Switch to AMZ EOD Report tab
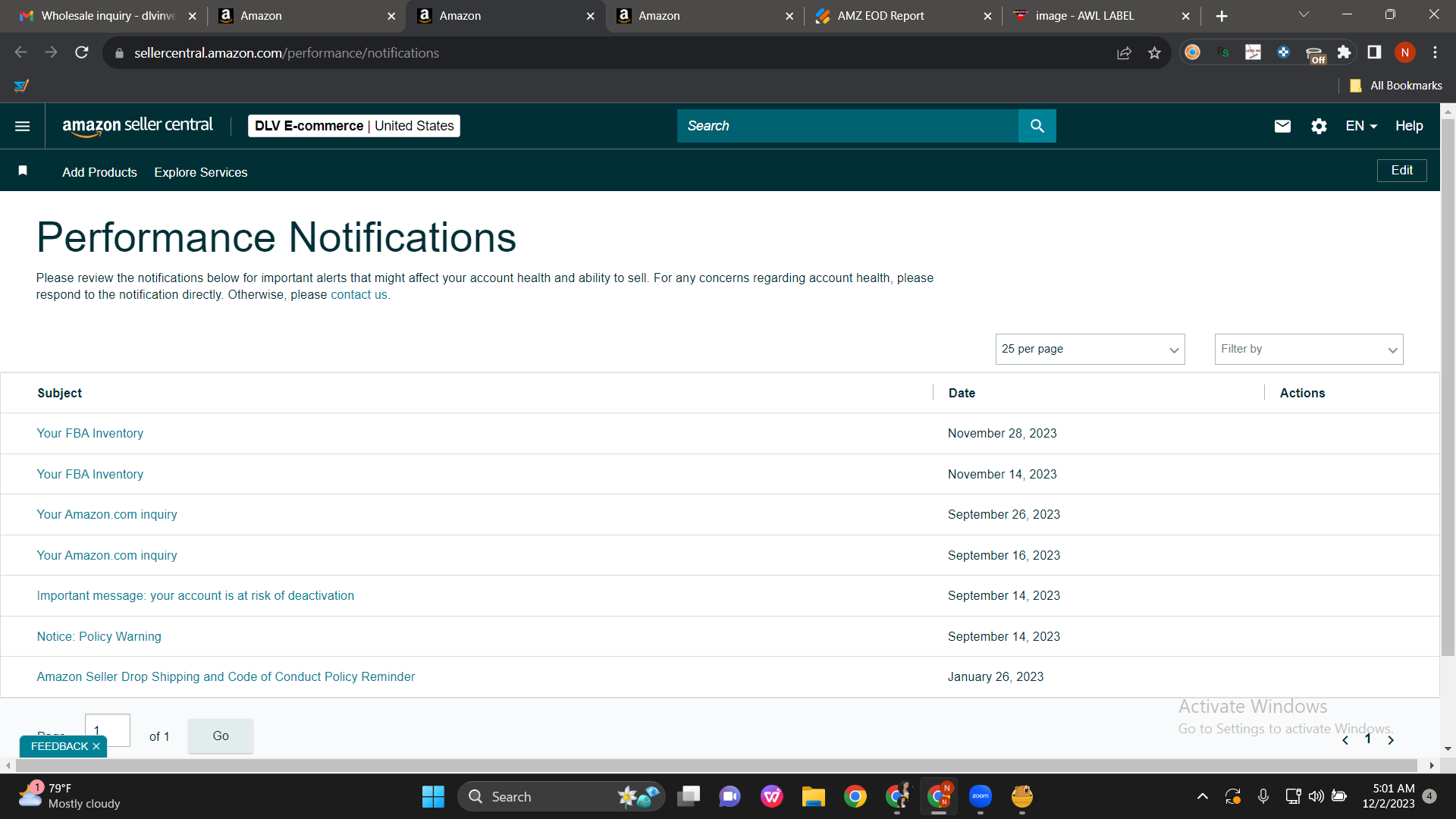 click(x=904, y=16)
